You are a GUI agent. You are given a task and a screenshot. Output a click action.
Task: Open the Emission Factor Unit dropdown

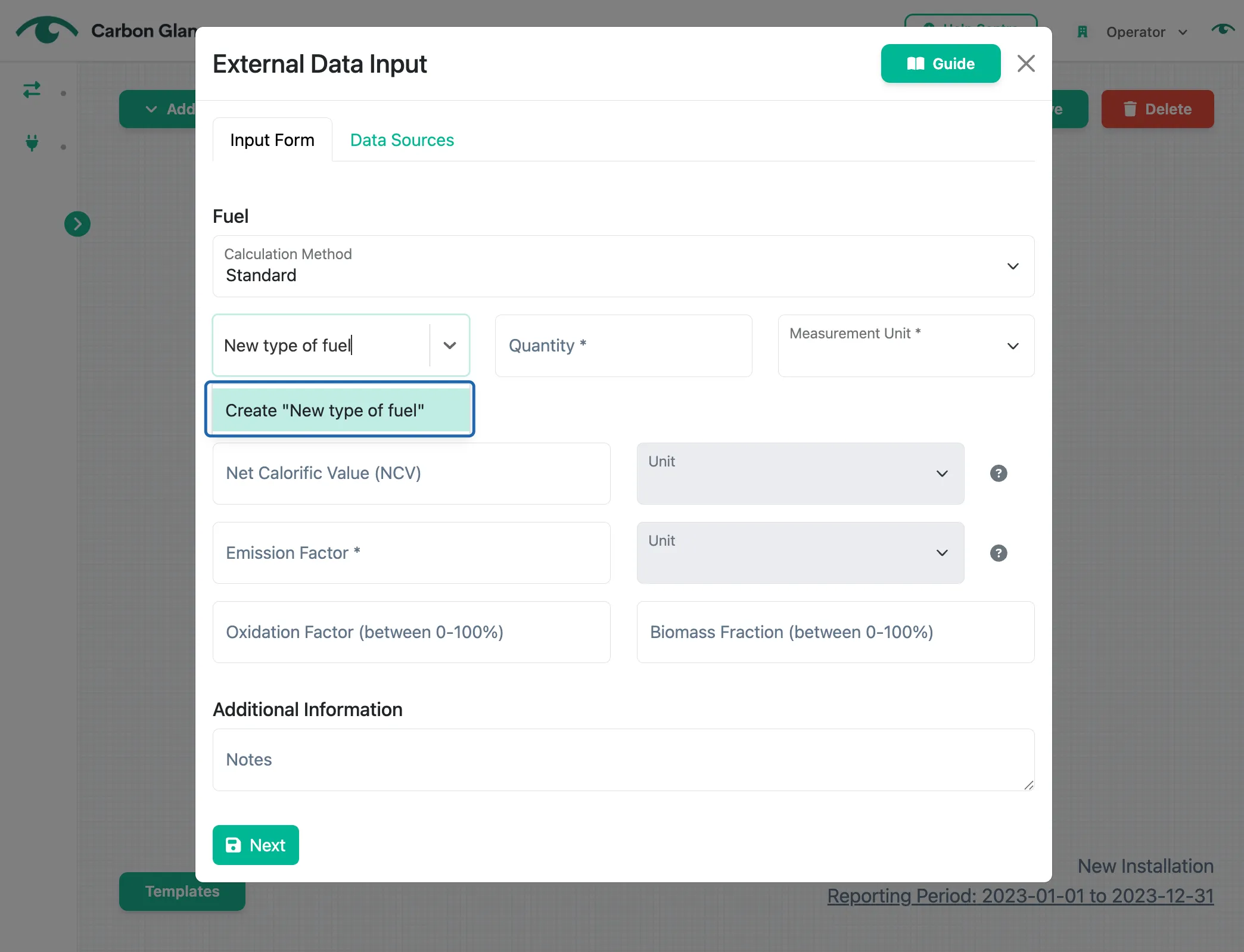tap(800, 553)
